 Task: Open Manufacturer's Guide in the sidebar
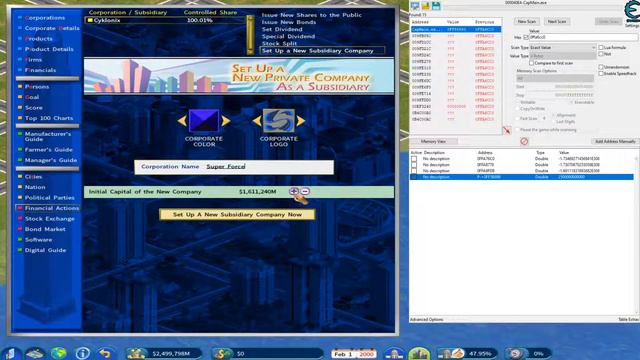[x=47, y=136]
